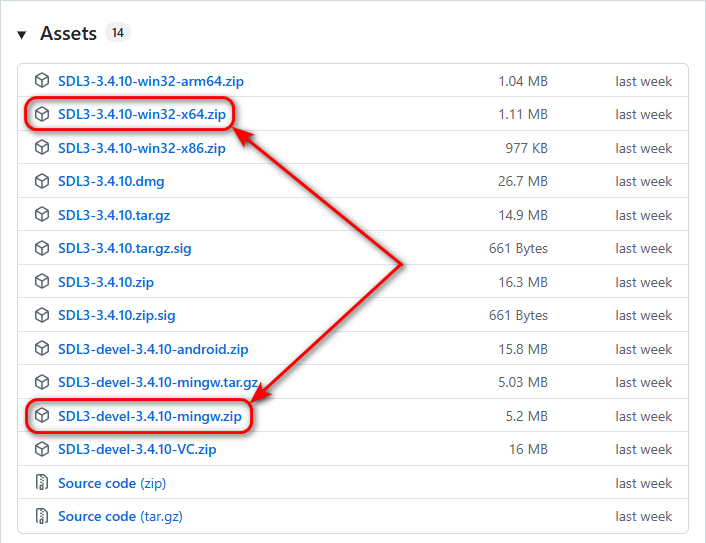The image size is (706, 543).
Task: Click the 16 MB file size
Action: pyautogui.click(x=528, y=449)
